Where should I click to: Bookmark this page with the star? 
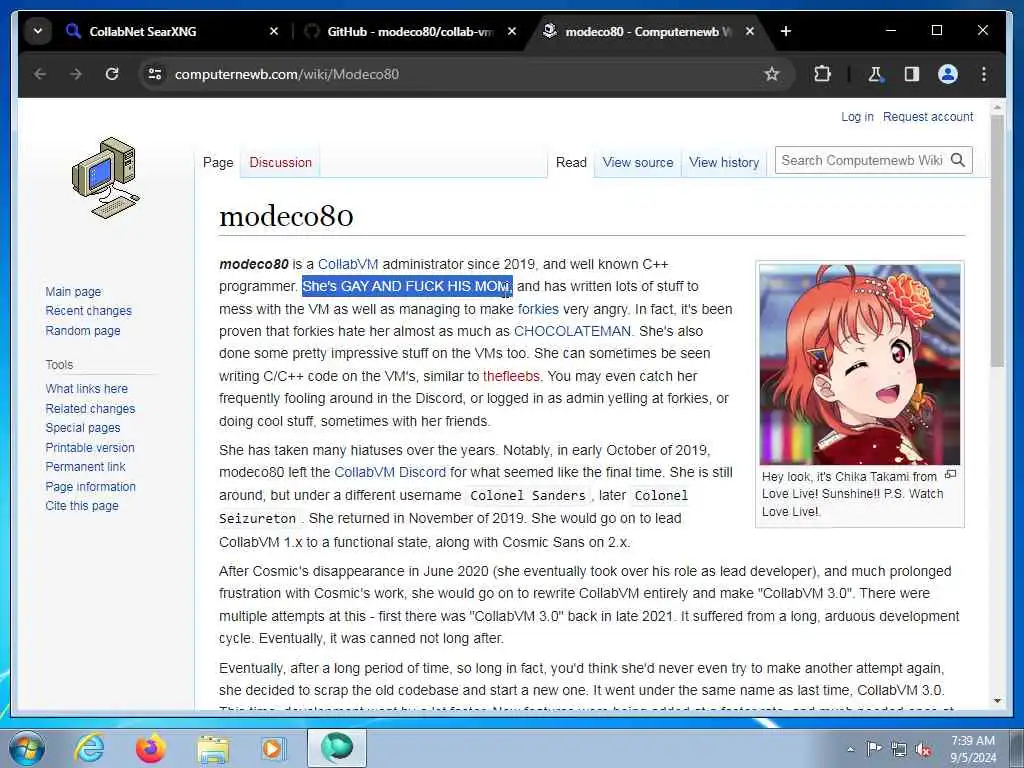coord(772,74)
